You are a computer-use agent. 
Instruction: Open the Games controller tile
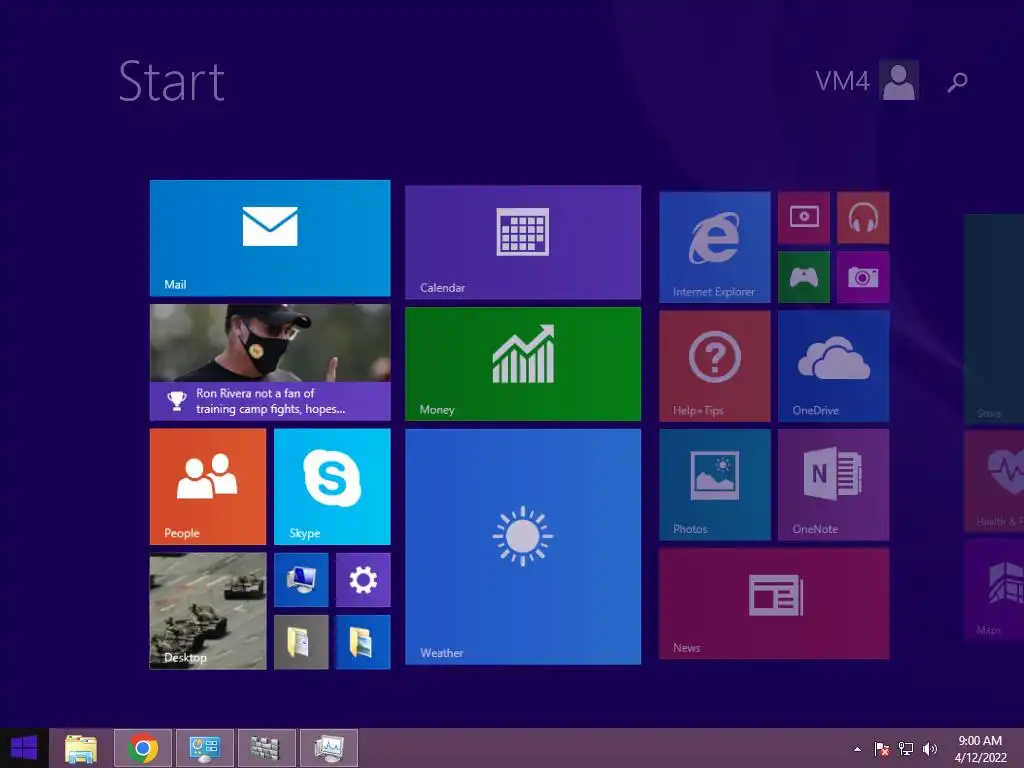pos(804,277)
